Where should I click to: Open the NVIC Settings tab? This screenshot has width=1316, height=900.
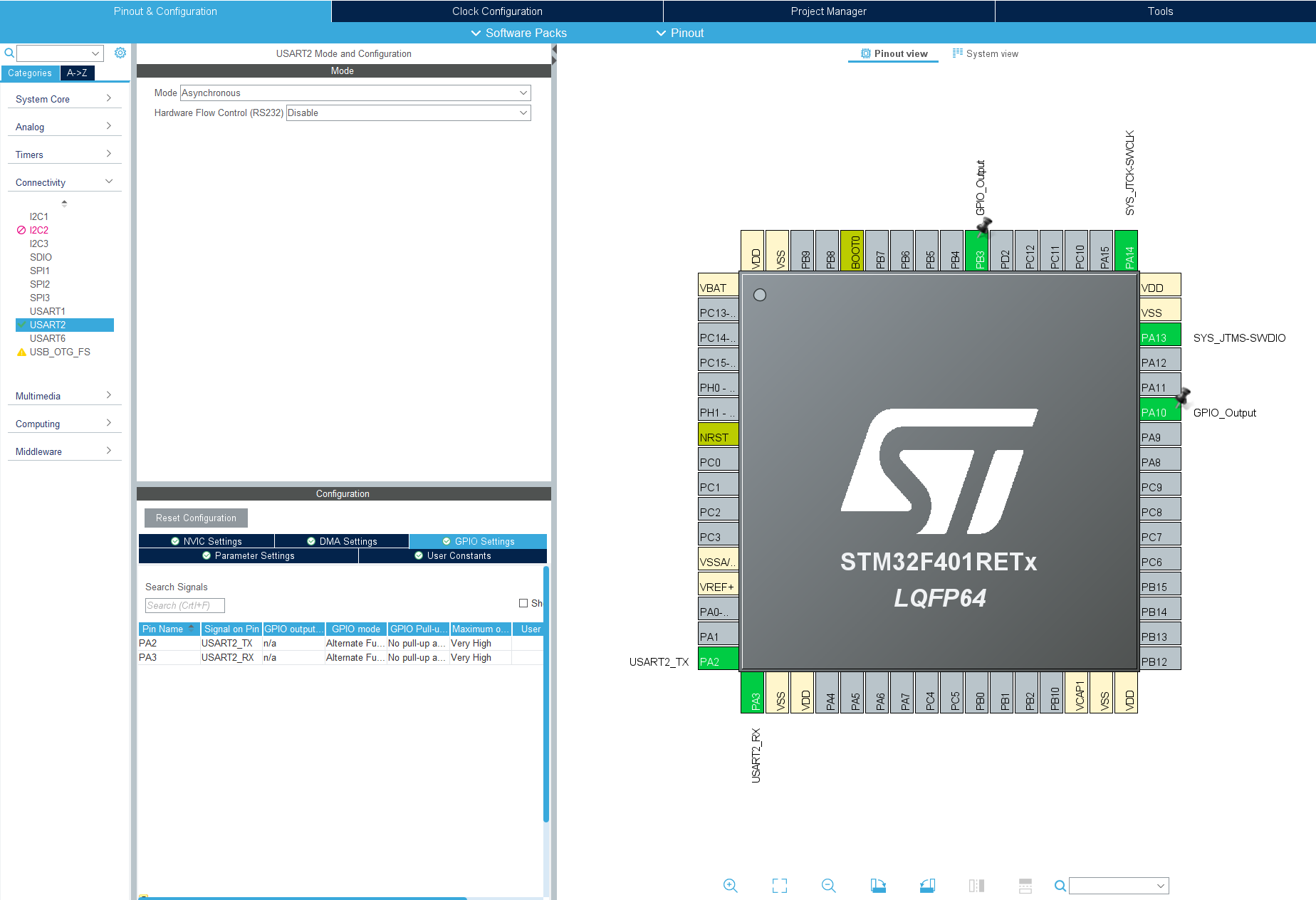point(207,541)
